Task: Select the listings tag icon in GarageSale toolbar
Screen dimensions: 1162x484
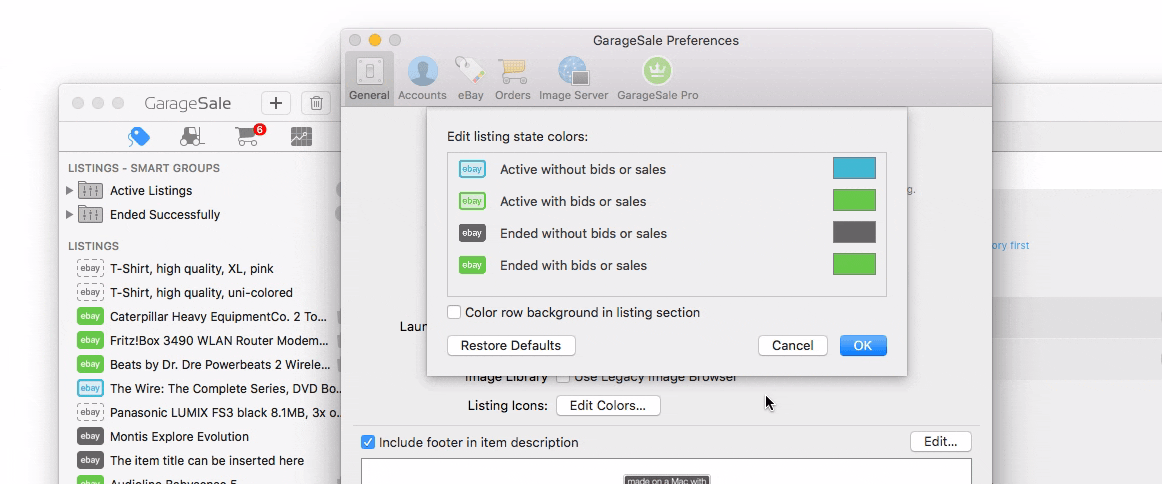Action: (139, 136)
